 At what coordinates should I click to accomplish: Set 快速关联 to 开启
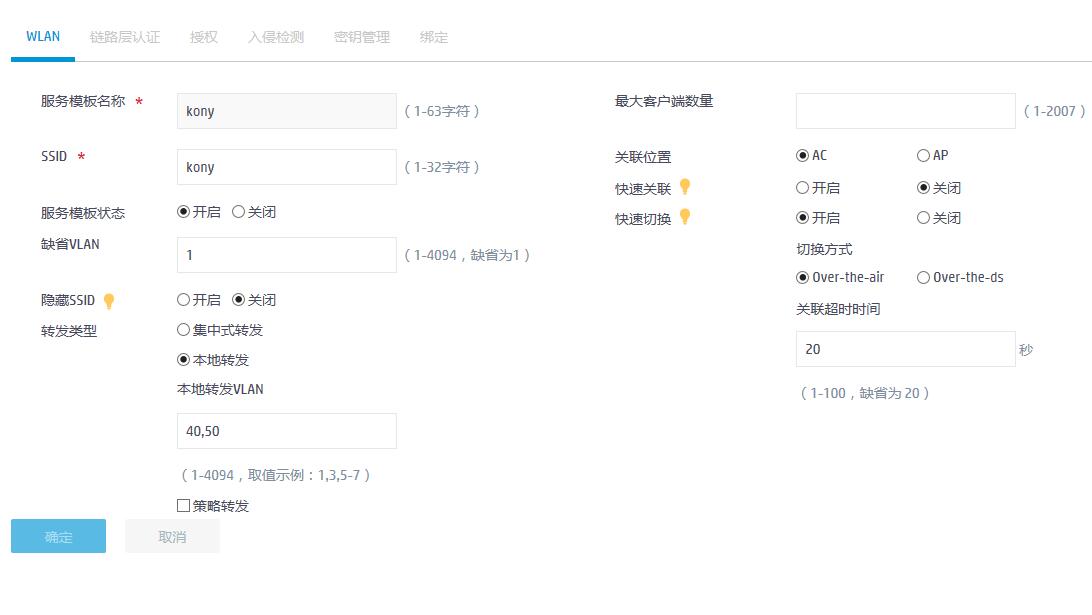click(x=802, y=188)
